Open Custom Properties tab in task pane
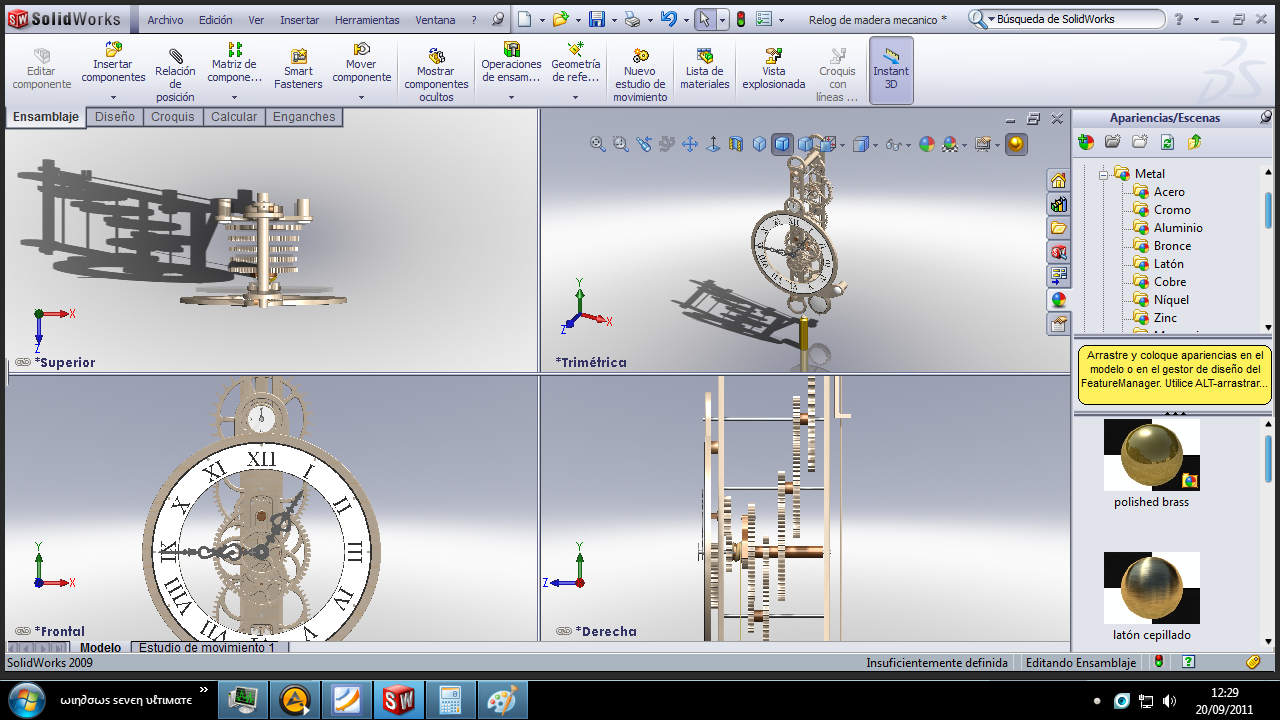 pyautogui.click(x=1059, y=324)
